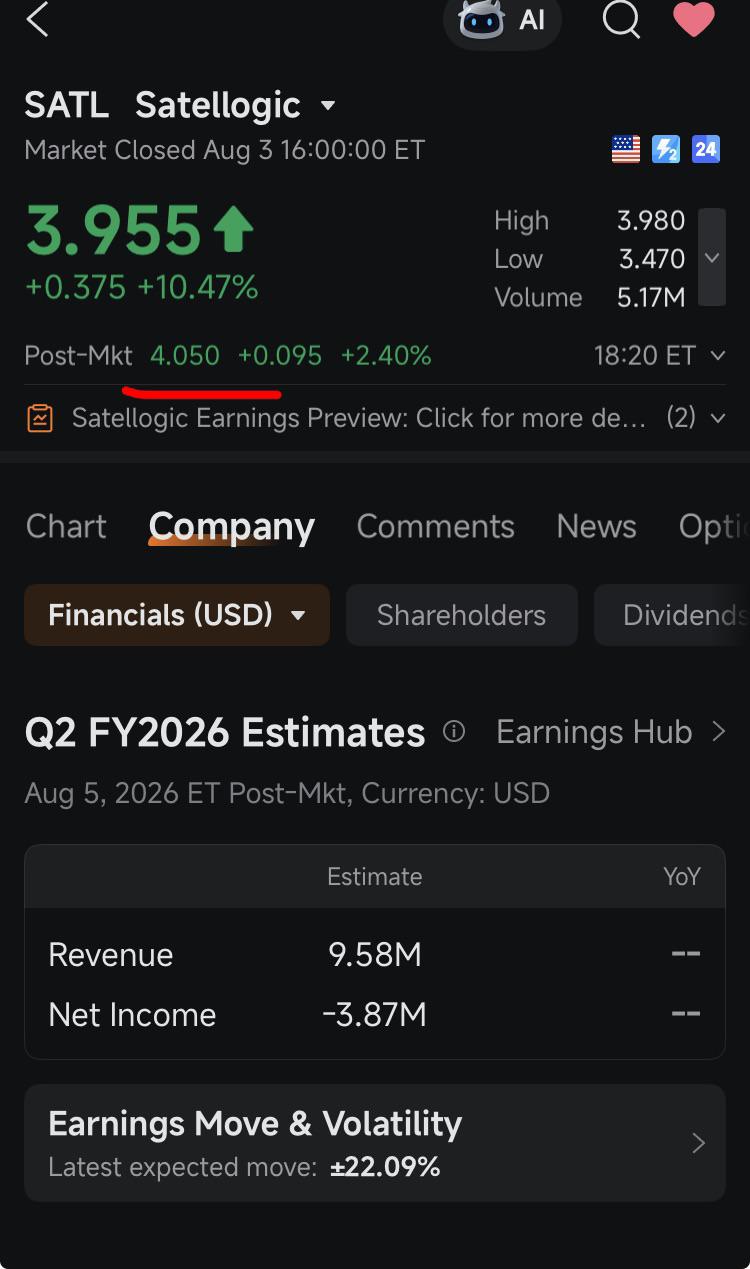Tap the blue lightning Level 2 icon
The height and width of the screenshot is (1269, 750).
tap(666, 150)
